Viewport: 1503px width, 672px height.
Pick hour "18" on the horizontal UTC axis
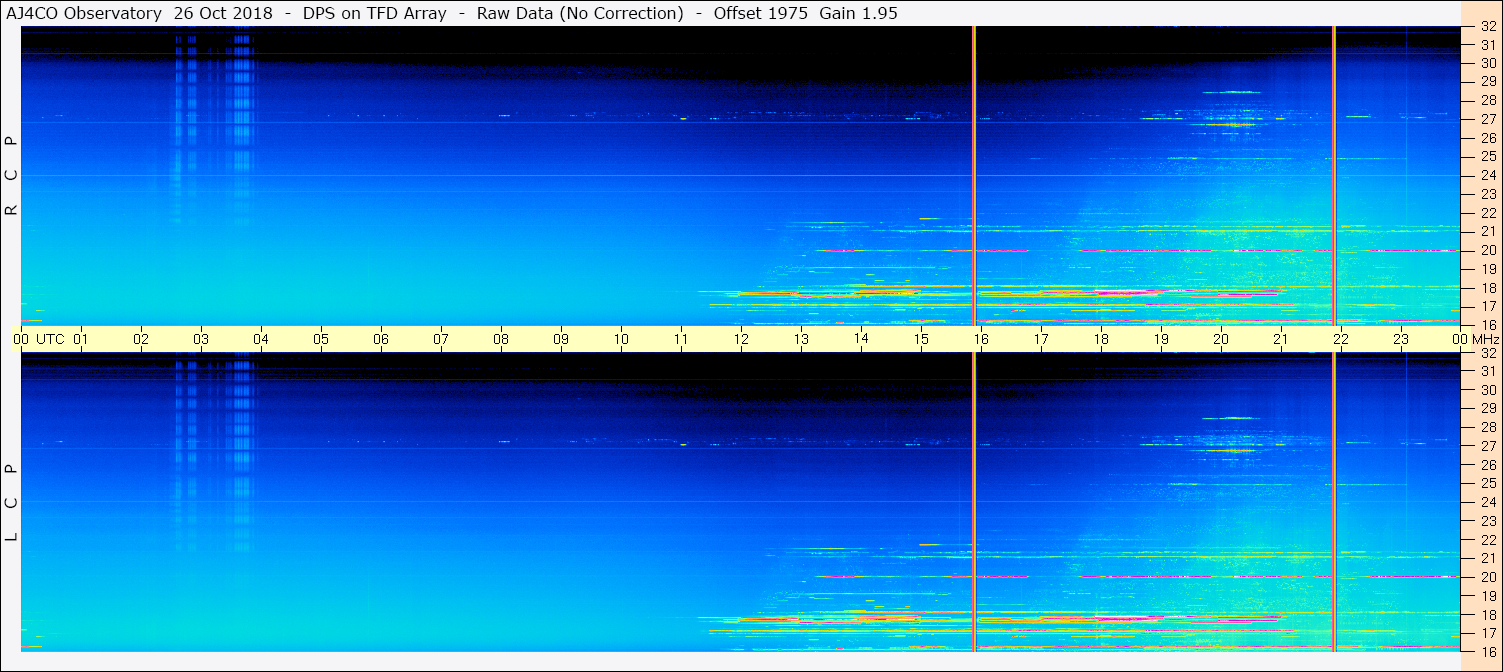[1101, 339]
